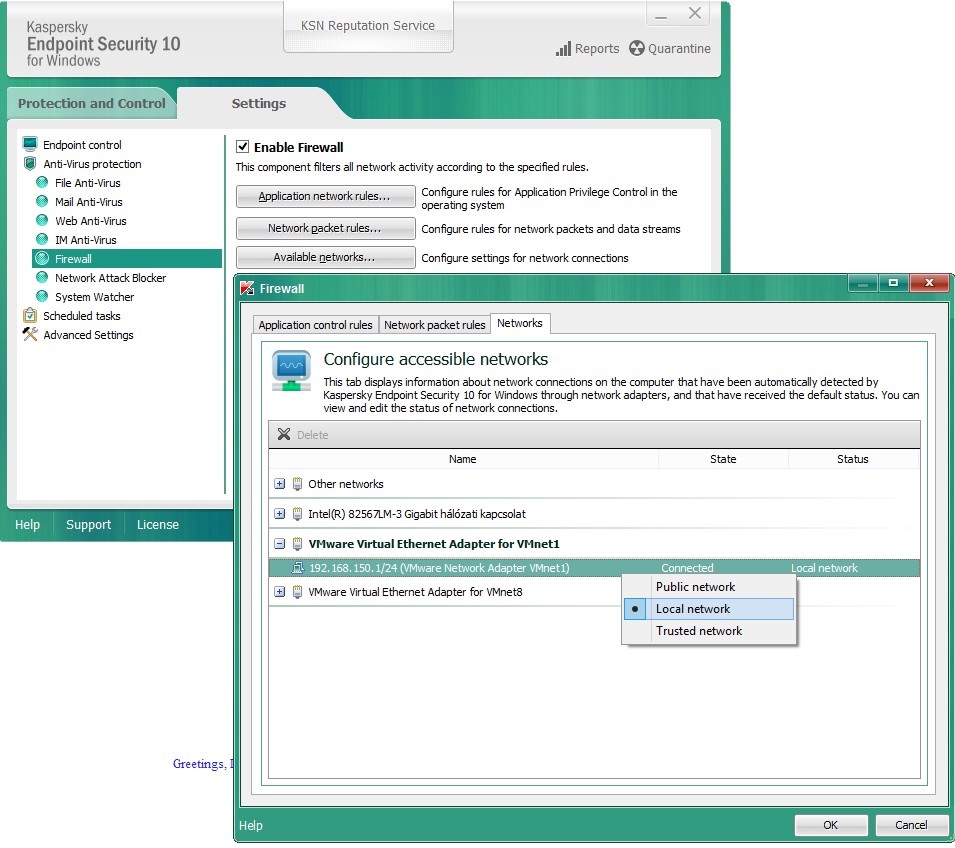Screen dimensions: 955x848
Task: Maximize the Firewall dialog window
Action: point(893,283)
